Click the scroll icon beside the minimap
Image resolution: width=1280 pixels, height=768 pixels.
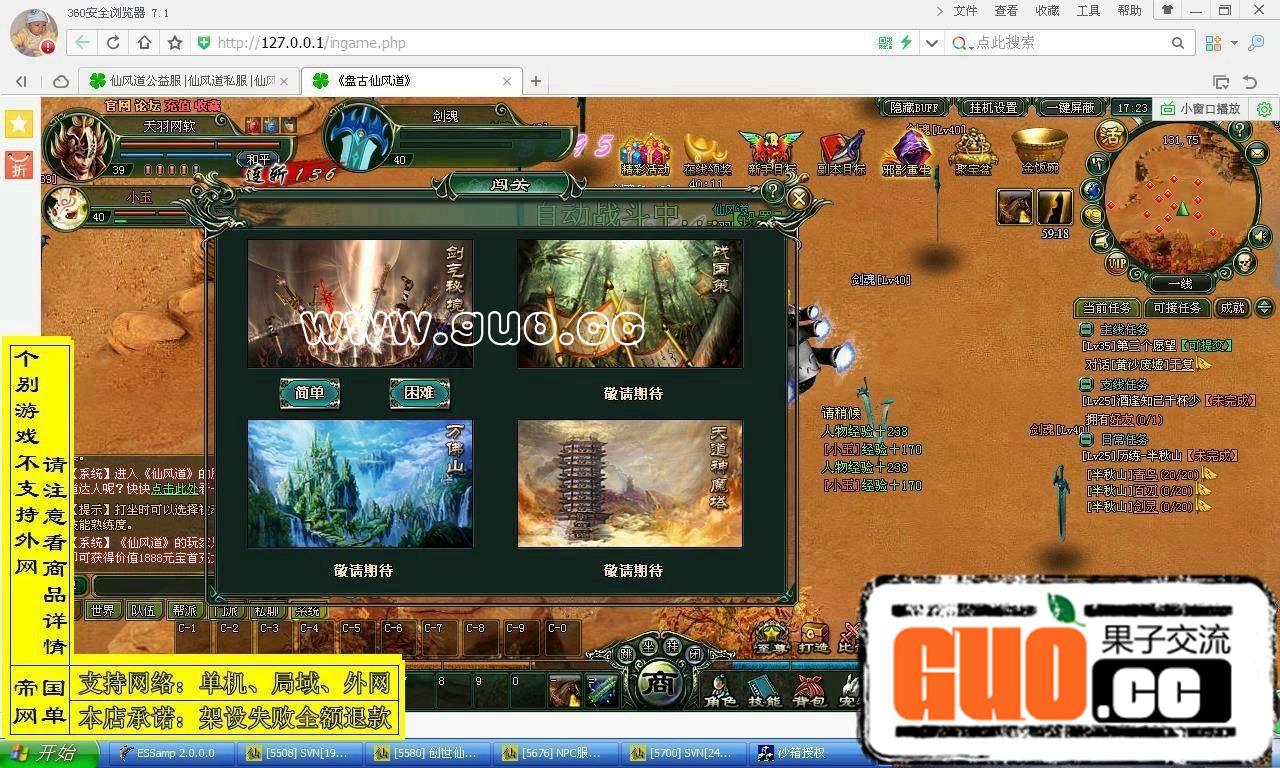tap(1101, 241)
